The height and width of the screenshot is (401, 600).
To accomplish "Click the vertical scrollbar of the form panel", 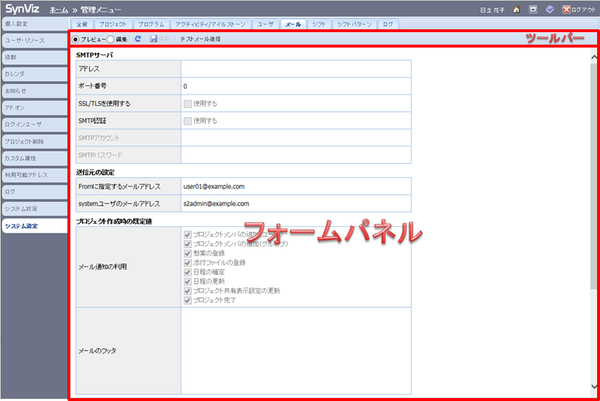I will point(595,220).
